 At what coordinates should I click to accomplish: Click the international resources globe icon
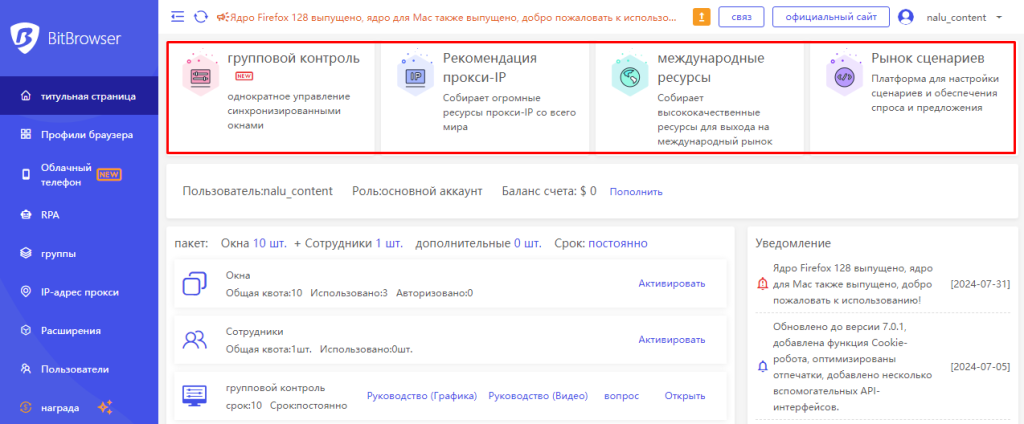630,74
